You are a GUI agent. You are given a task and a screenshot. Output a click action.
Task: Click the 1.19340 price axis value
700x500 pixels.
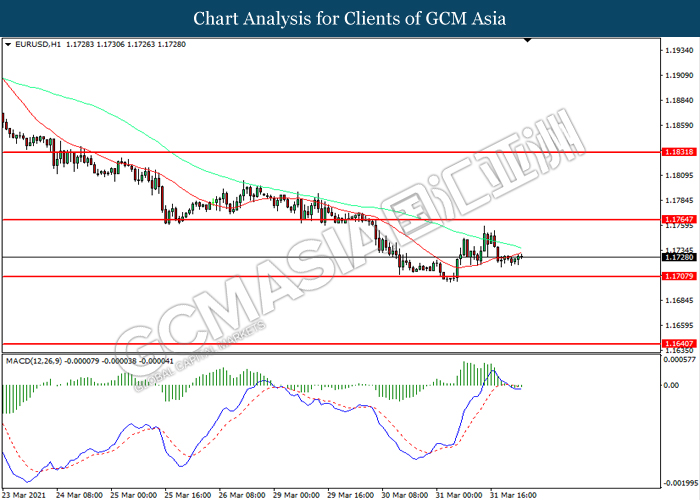tap(679, 50)
